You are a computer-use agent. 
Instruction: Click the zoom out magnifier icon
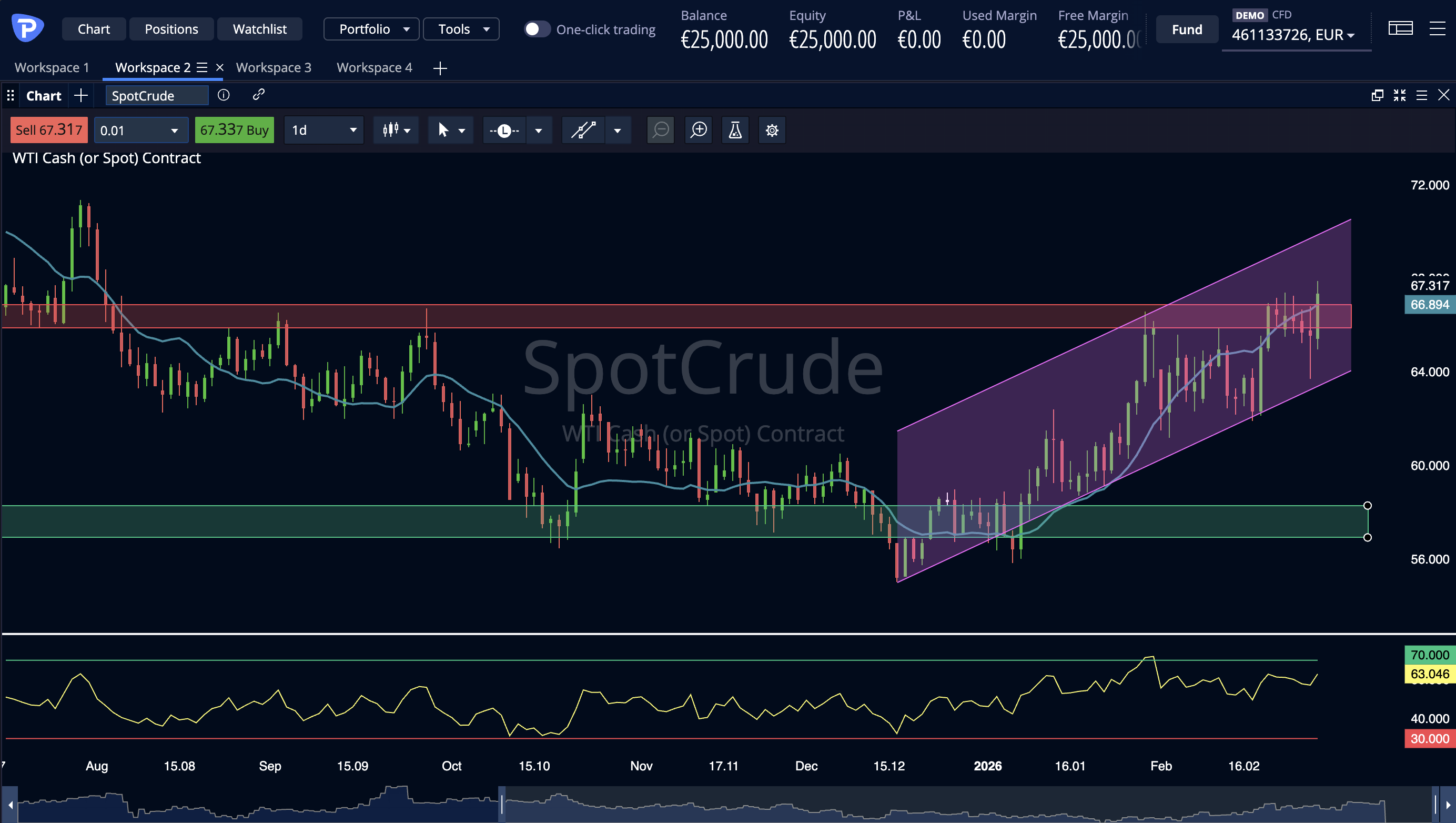click(660, 130)
